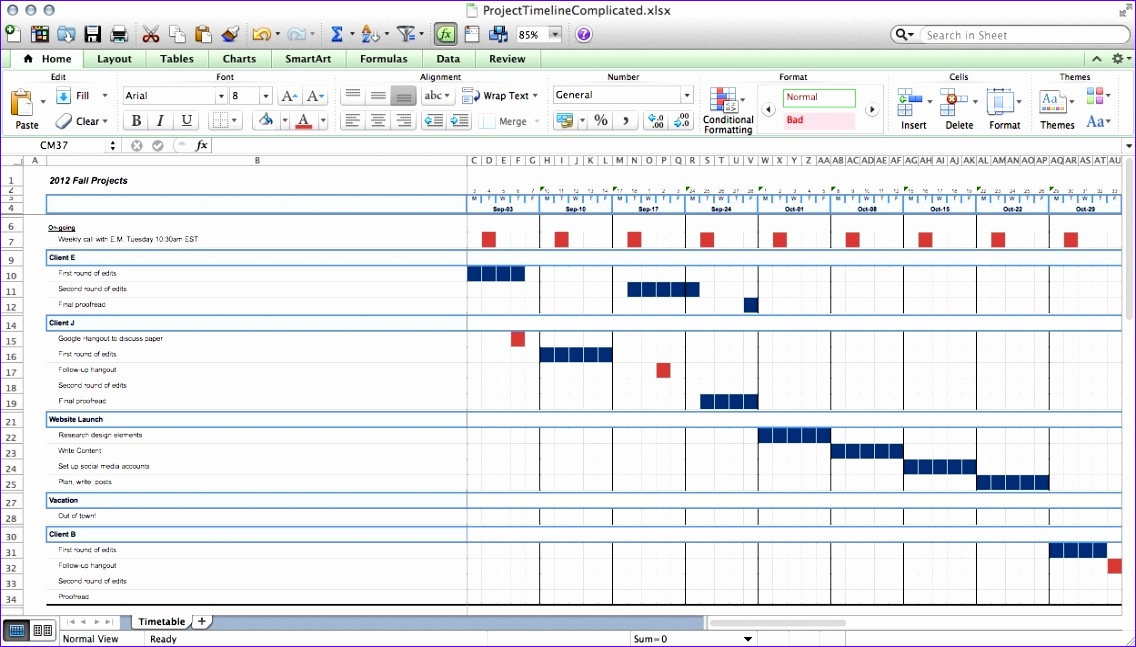Add a new sheet with the plus button
The height and width of the screenshot is (647, 1136).
coord(200,621)
